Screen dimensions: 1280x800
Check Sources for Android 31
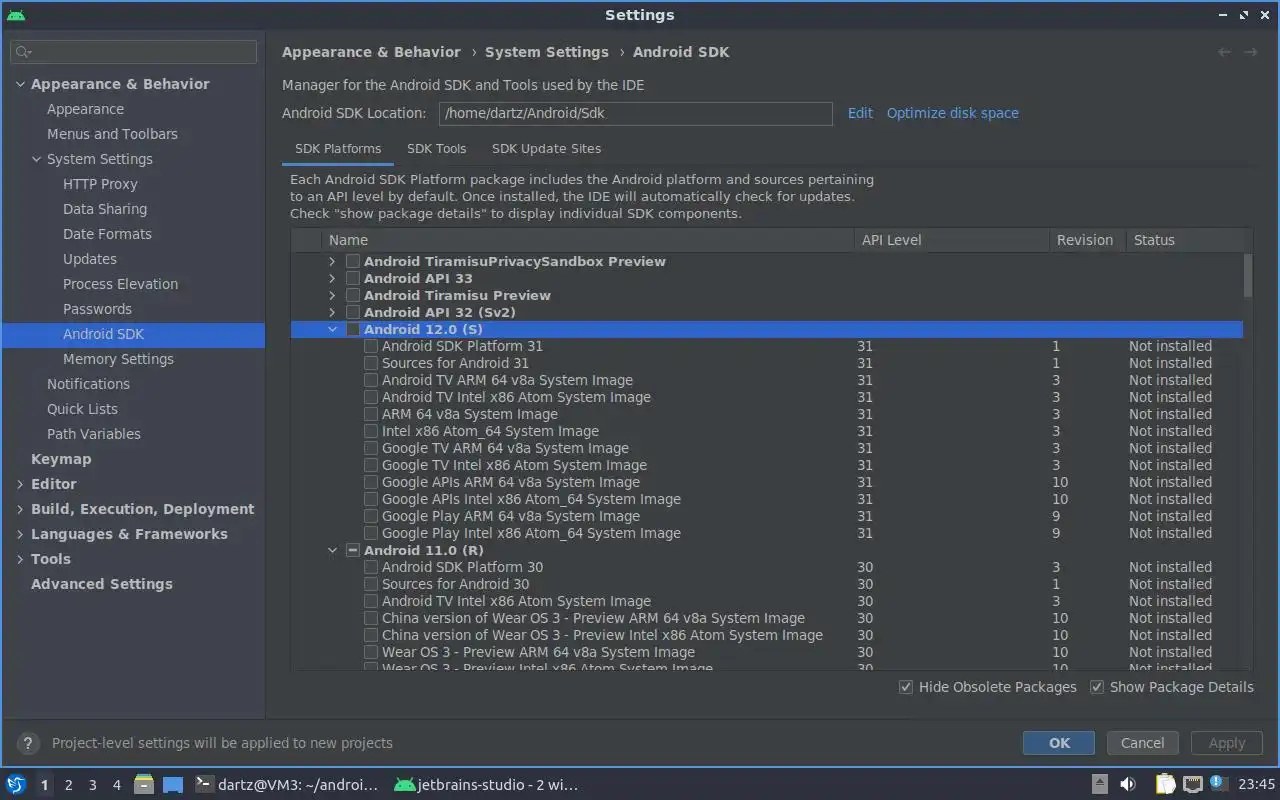pos(371,363)
